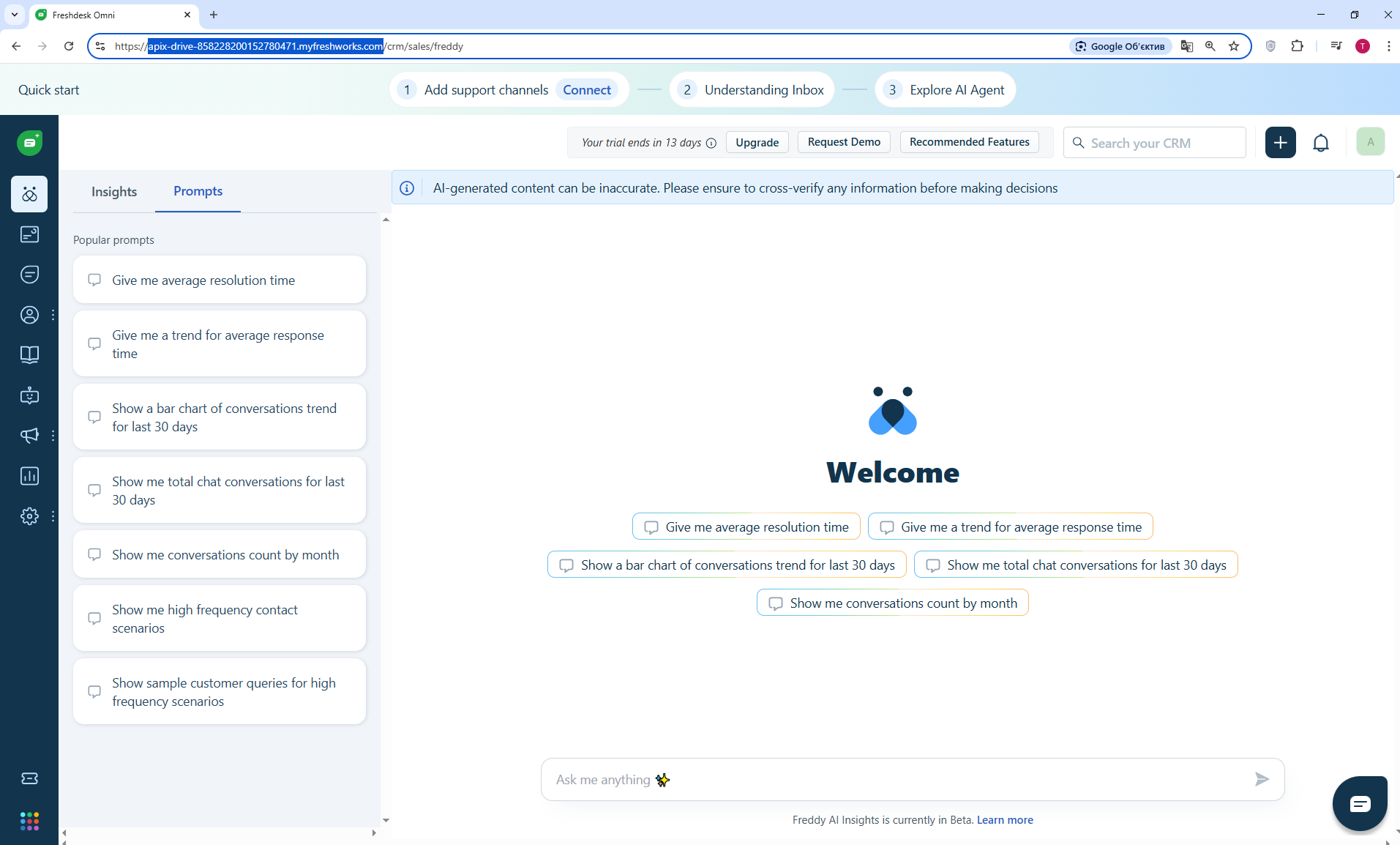Click the trial info circle icon

pyautogui.click(x=711, y=143)
